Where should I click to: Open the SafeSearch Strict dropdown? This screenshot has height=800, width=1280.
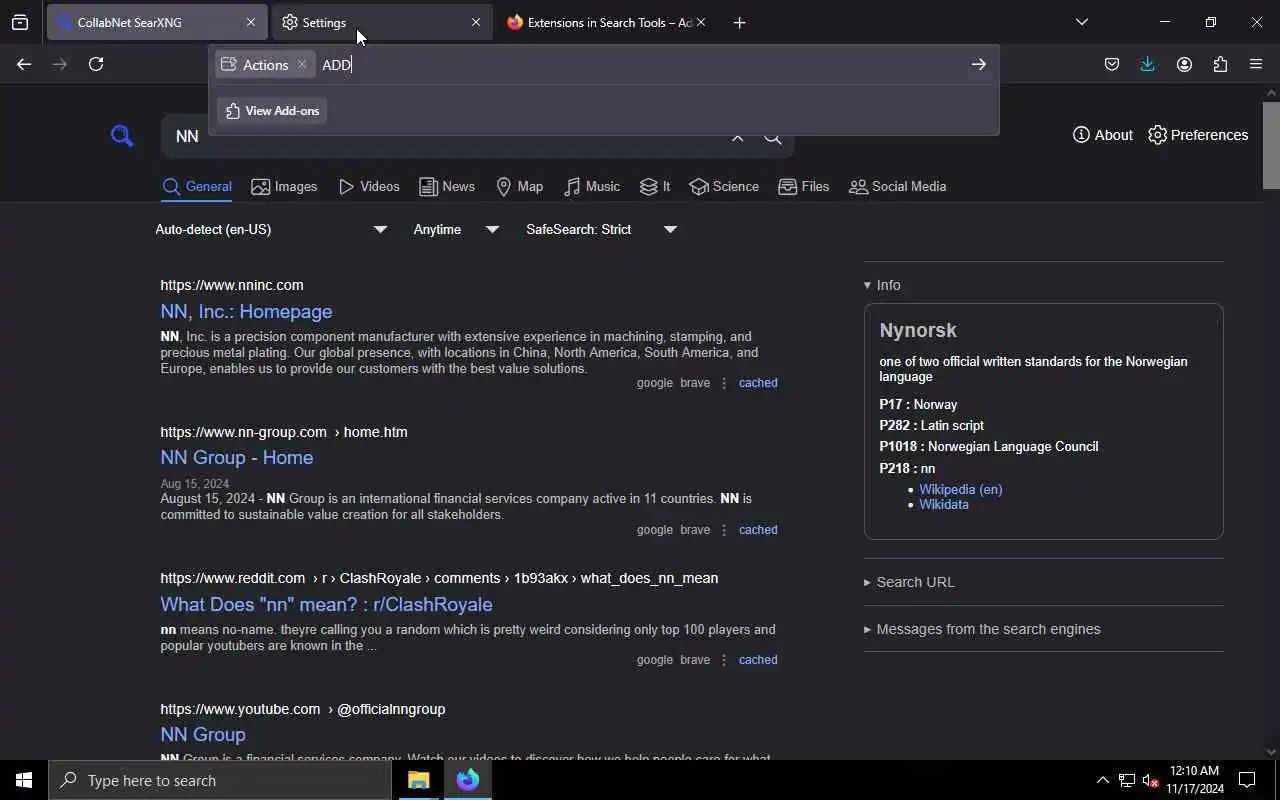coord(601,229)
